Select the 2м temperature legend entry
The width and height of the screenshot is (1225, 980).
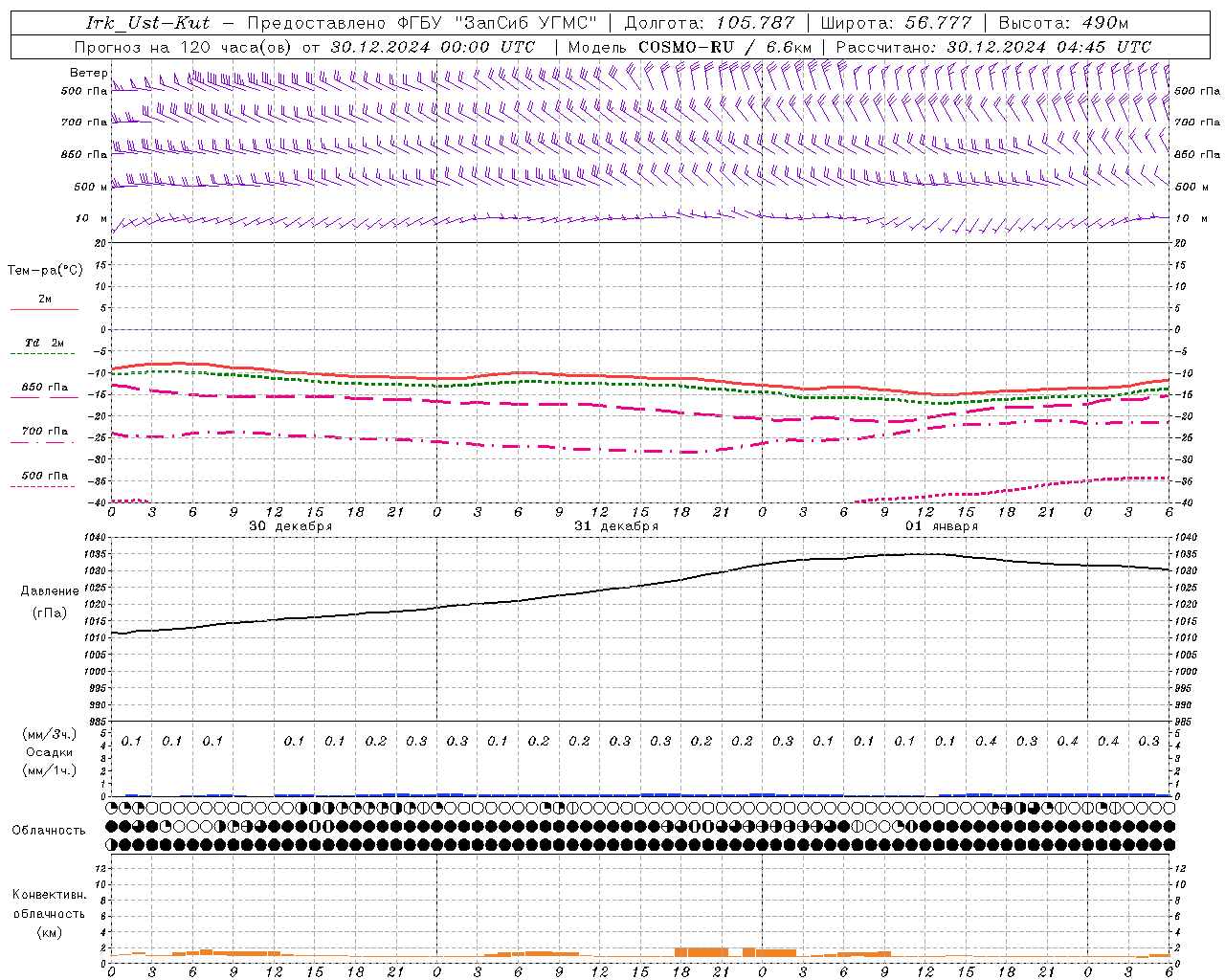[x=45, y=299]
